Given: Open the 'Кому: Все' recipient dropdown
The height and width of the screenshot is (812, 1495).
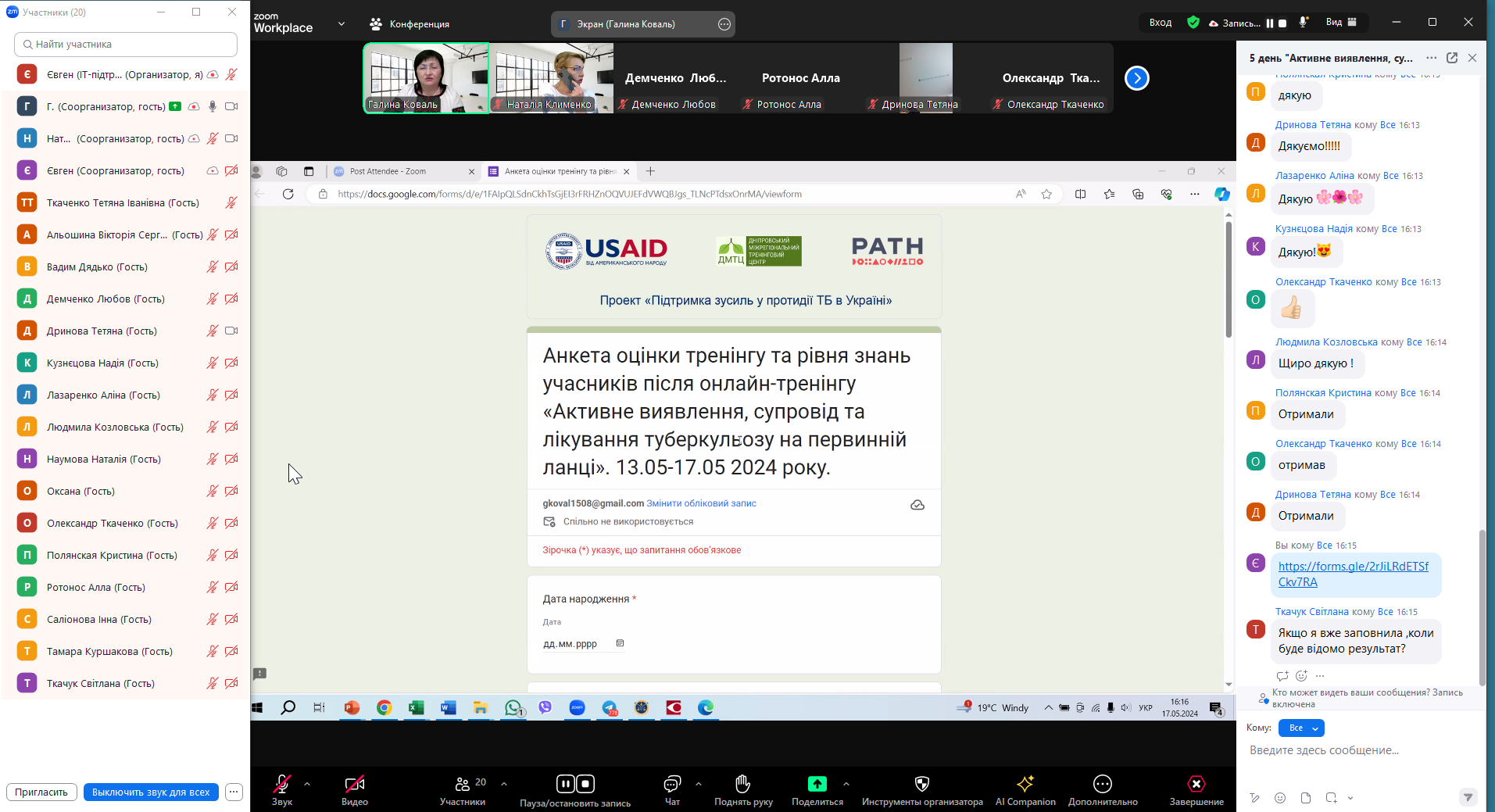Looking at the screenshot, I should (1301, 728).
